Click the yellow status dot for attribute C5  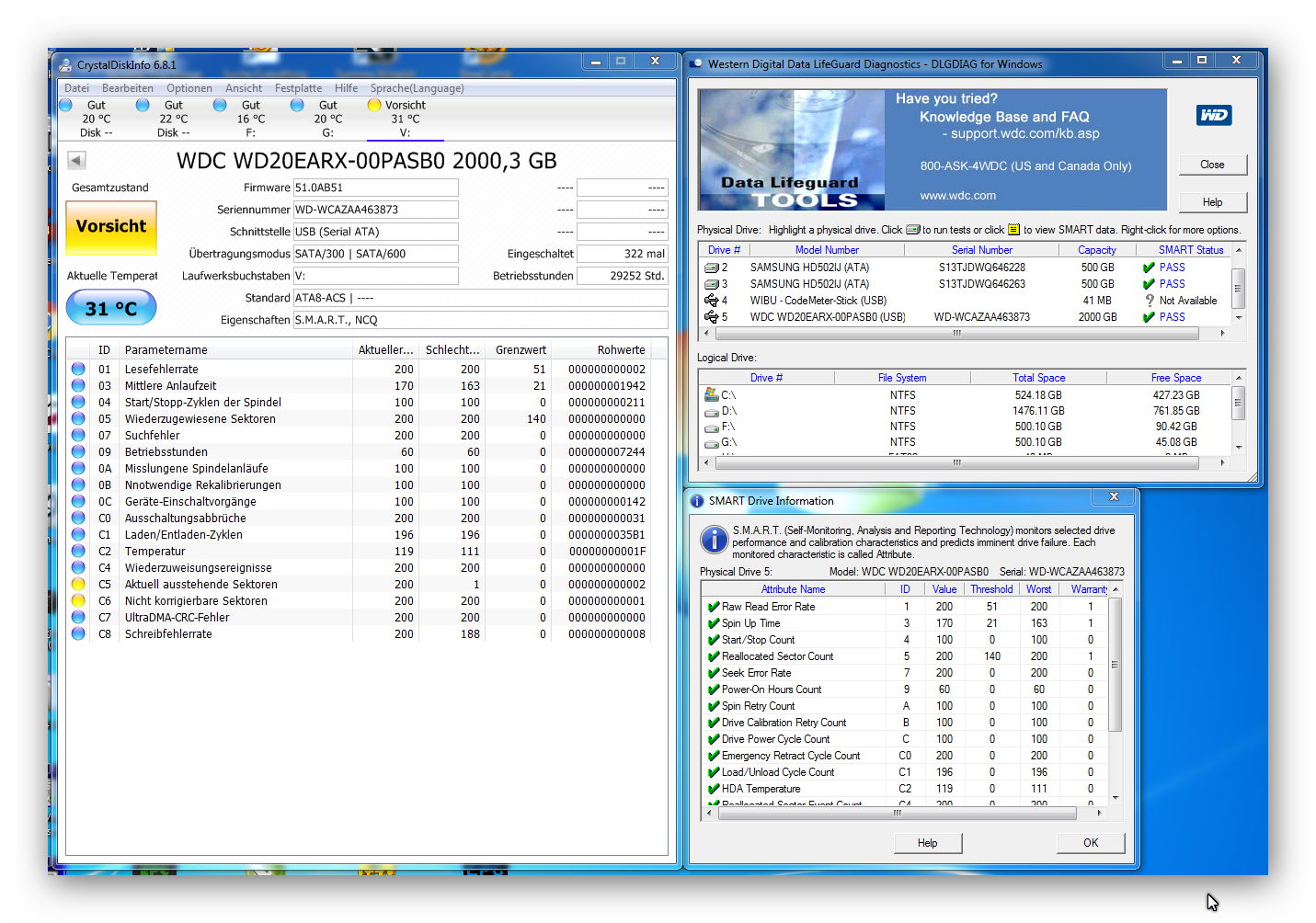[x=78, y=584]
